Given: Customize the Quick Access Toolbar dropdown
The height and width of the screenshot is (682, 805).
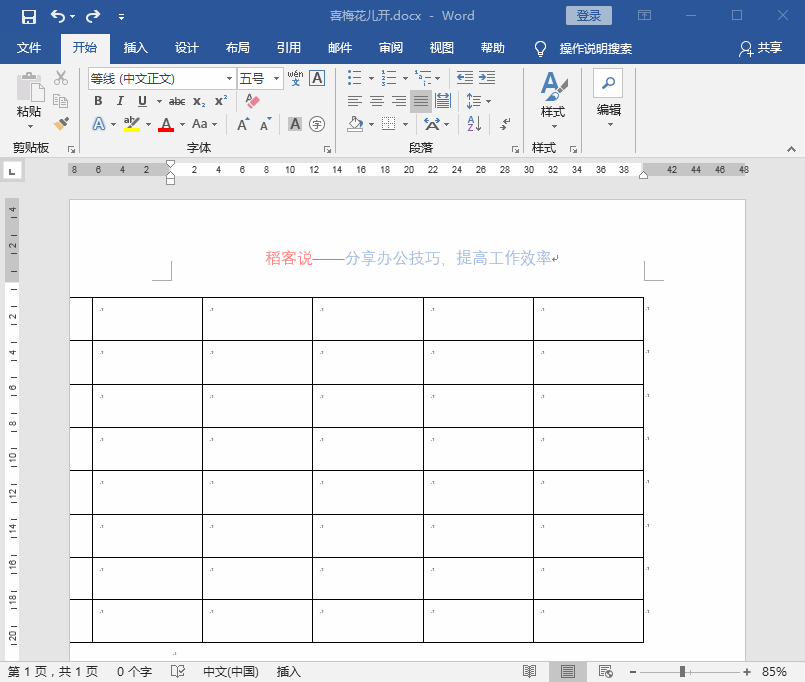Looking at the screenshot, I should pos(121,17).
